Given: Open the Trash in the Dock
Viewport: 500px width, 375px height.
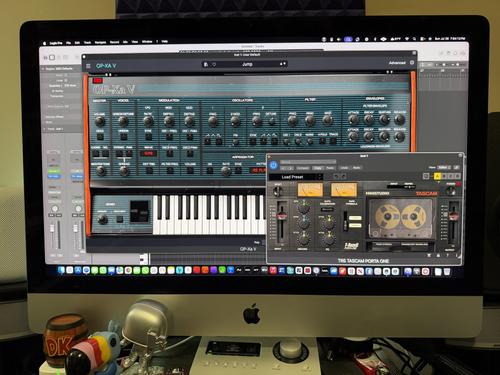Looking at the screenshot, I should pyautogui.click(x=447, y=272).
